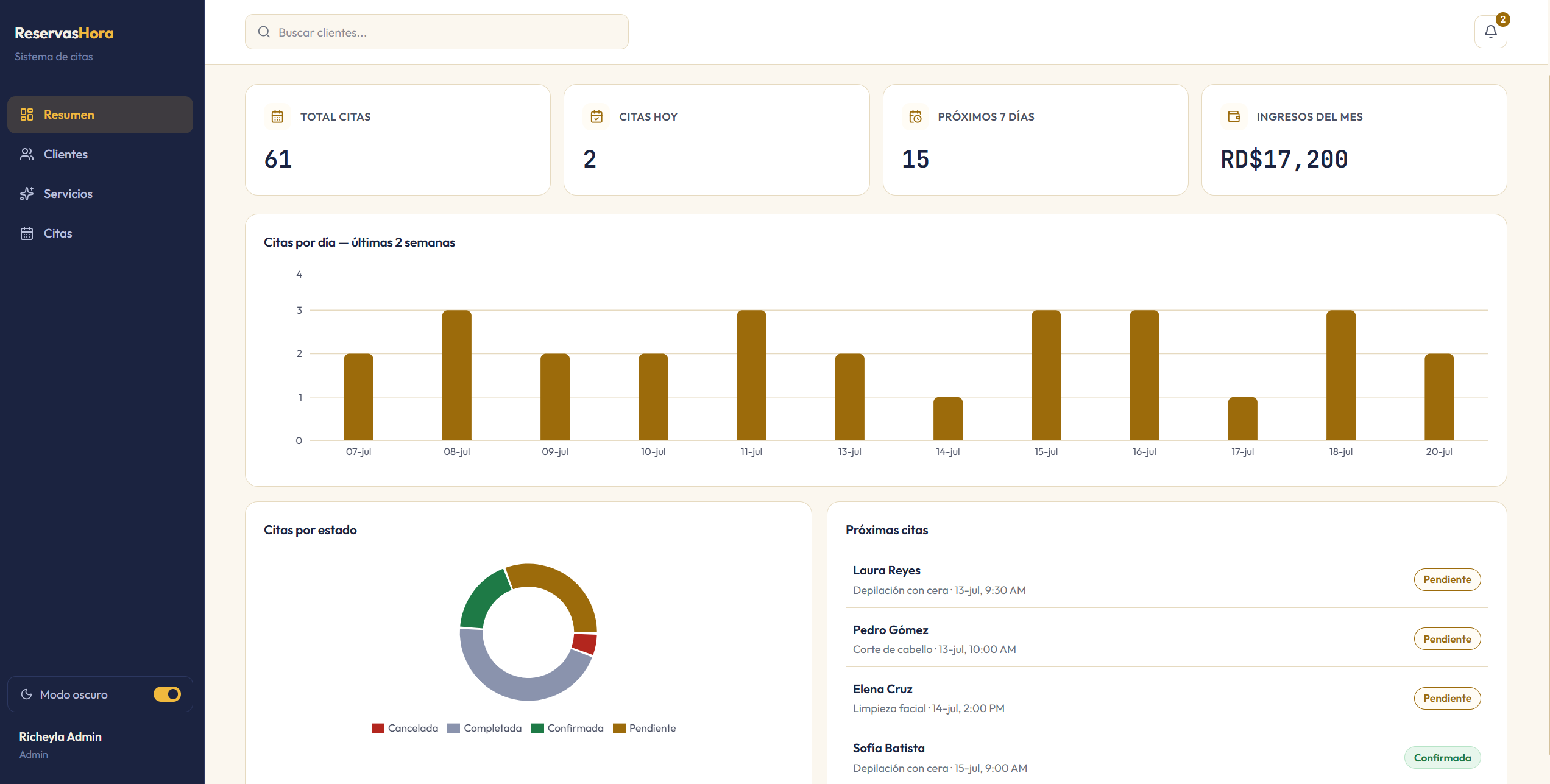This screenshot has width=1550, height=784.
Task: Select the Resumen sidebar item
Action: tap(100, 115)
